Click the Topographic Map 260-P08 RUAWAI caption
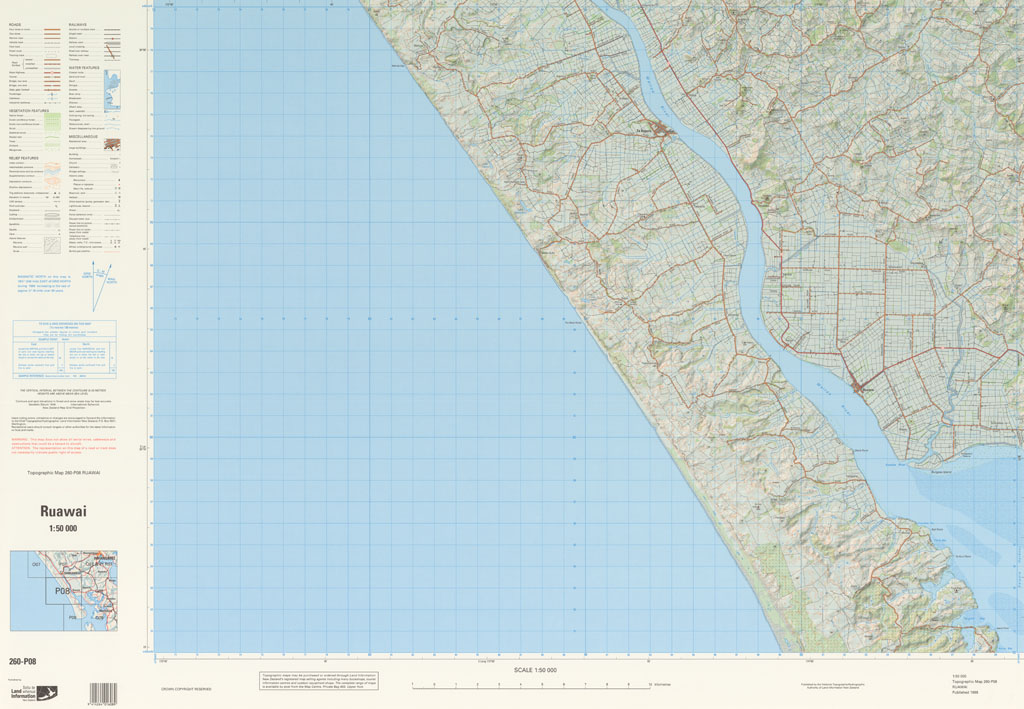The height and width of the screenshot is (709, 1024). (63, 470)
